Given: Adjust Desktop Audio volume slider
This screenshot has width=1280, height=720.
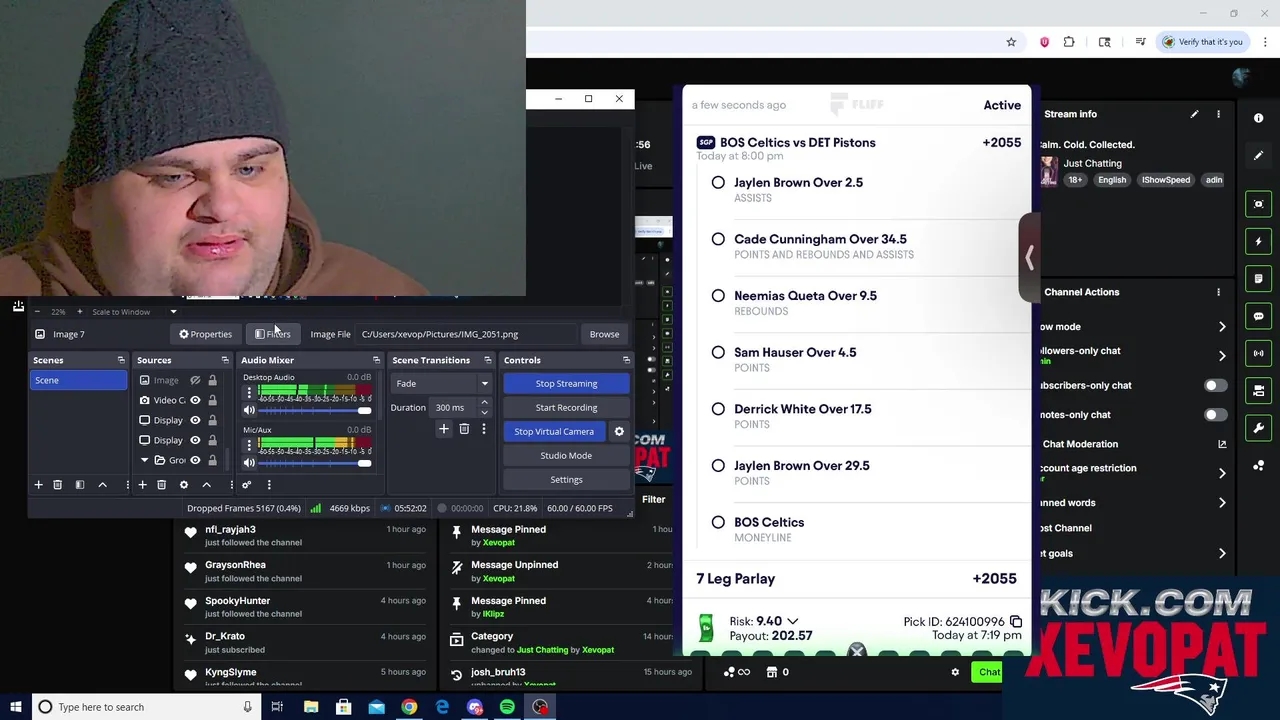Looking at the screenshot, I should [x=314, y=410].
